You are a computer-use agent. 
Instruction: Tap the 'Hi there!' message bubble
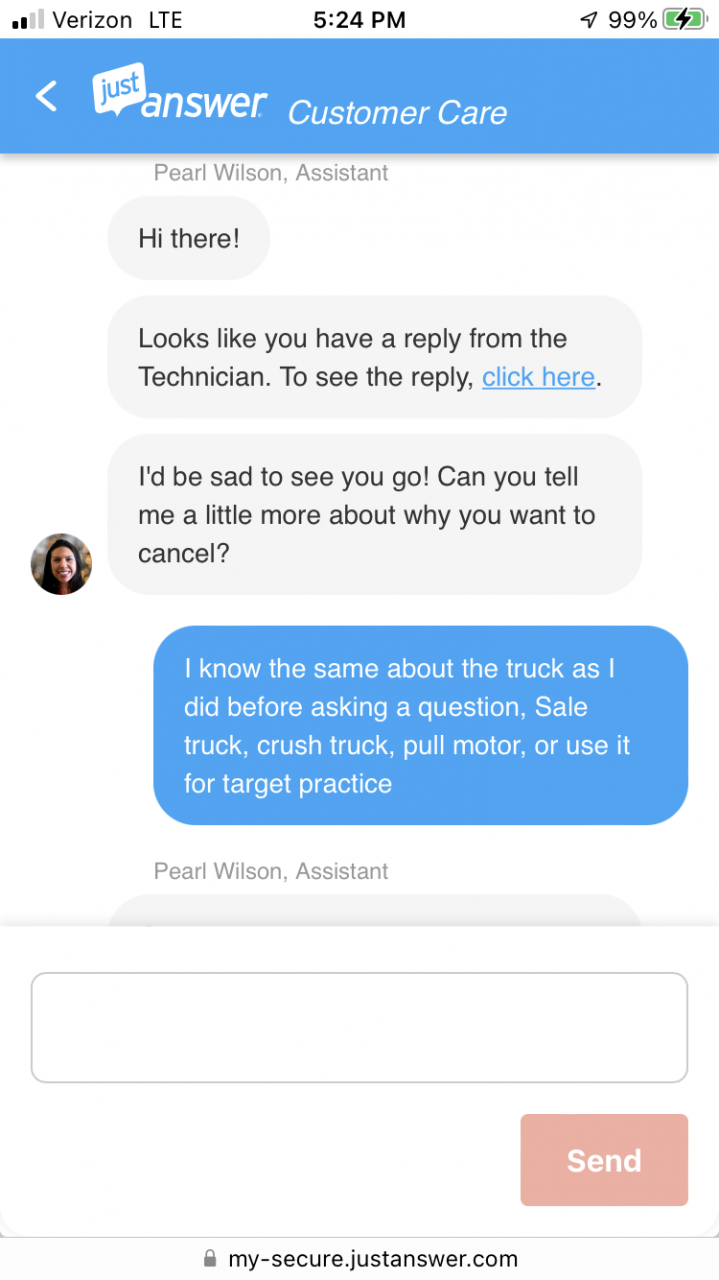pyautogui.click(x=189, y=238)
